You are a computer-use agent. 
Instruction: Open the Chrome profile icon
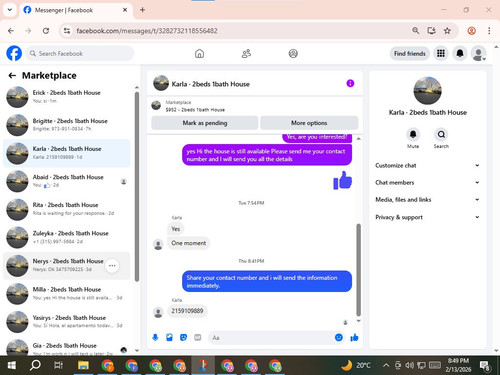(471, 31)
